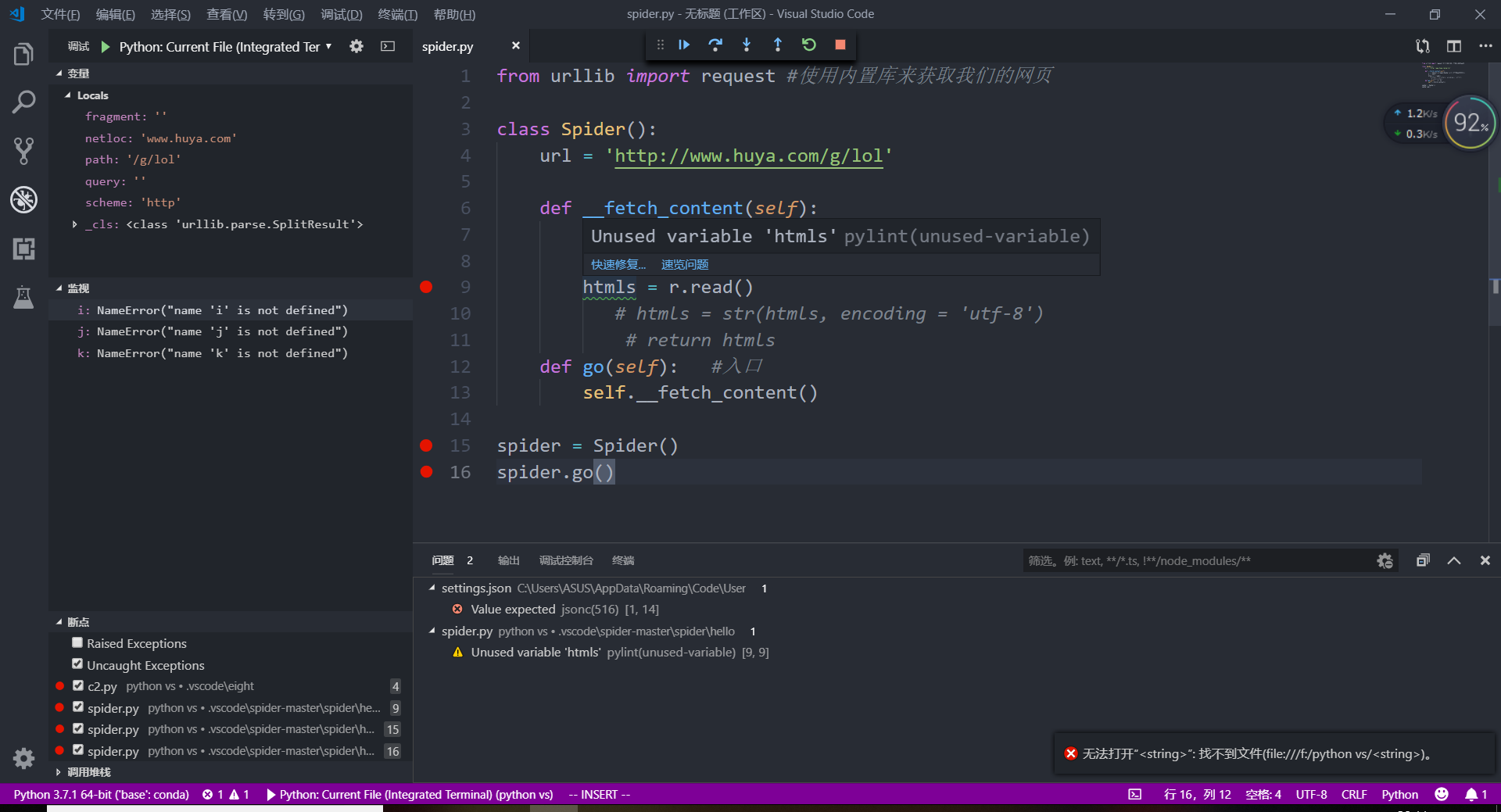Viewport: 1501px width, 812px height.
Task: Click Step Into in debug toolbar
Action: (x=747, y=45)
